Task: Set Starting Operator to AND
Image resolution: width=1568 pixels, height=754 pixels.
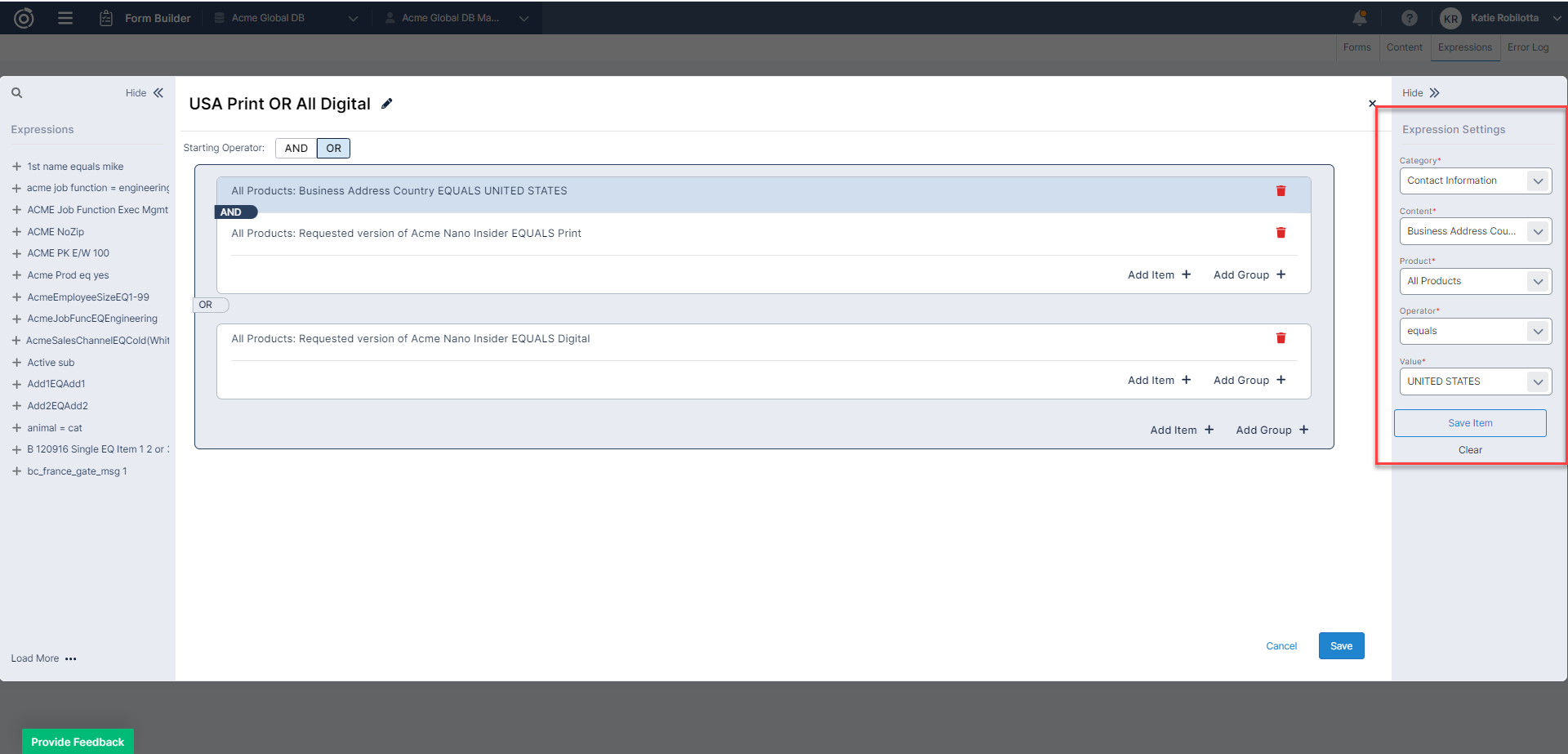Action: tap(296, 149)
